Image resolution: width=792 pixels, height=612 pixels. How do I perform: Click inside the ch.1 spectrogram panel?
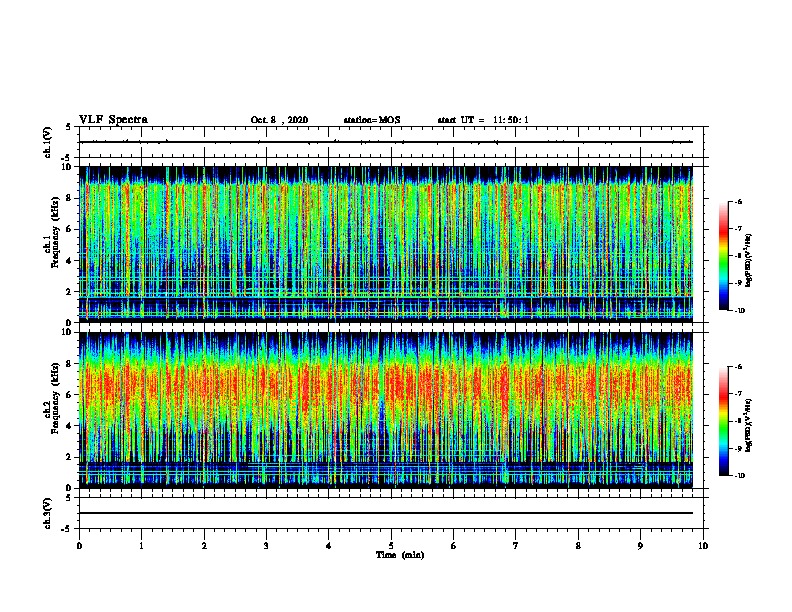(386, 244)
